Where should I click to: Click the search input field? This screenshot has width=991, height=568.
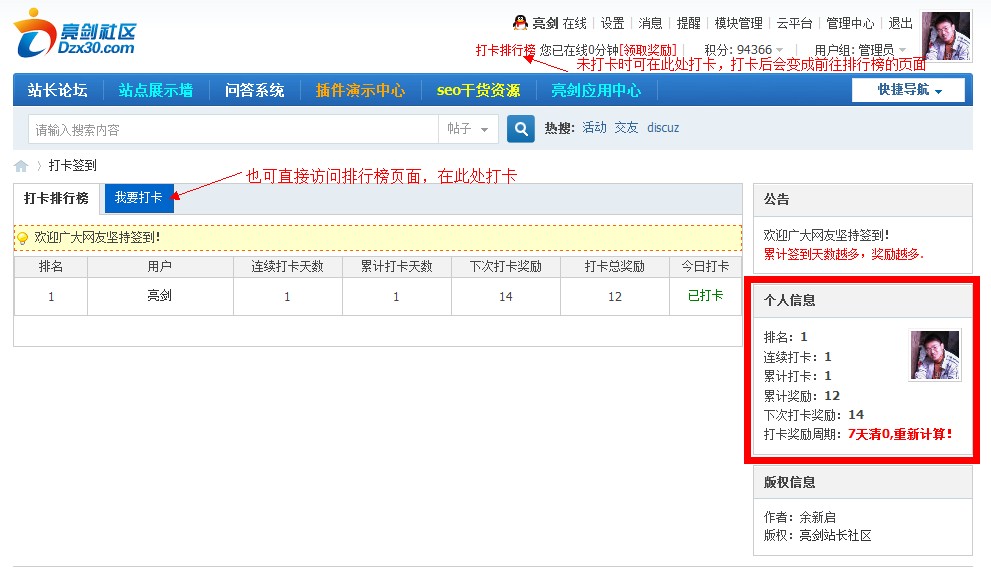[x=233, y=129]
